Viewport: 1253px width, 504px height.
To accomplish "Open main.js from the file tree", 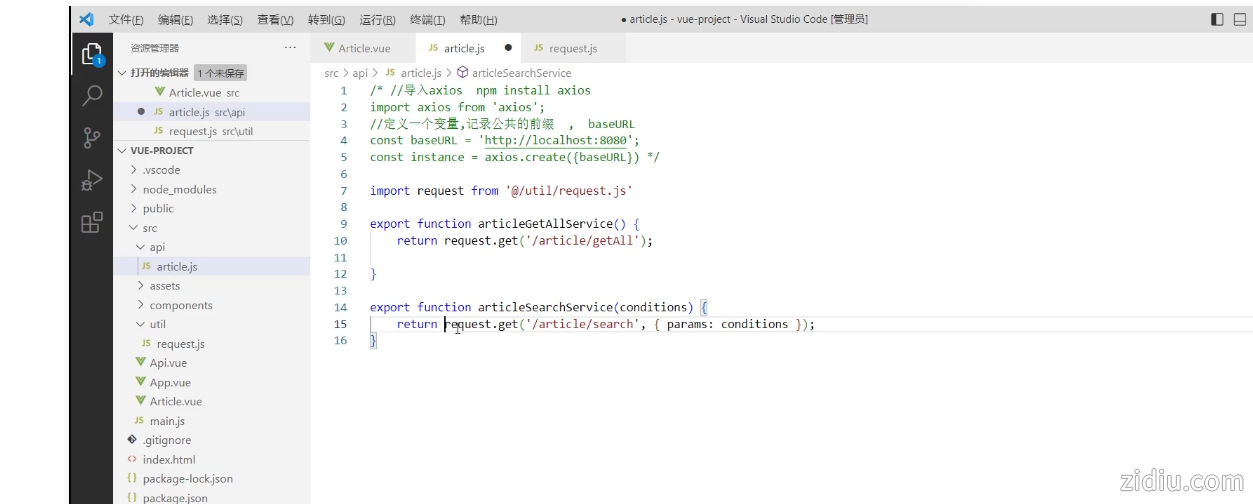I will tap(166, 421).
